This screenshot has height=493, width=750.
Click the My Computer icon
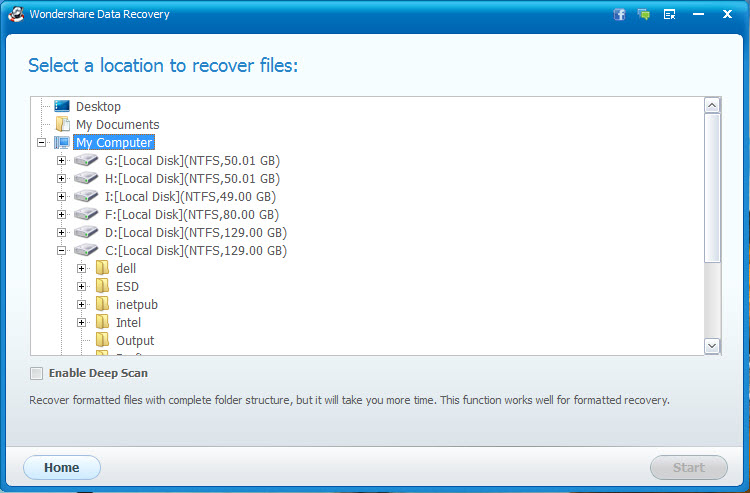click(62, 142)
